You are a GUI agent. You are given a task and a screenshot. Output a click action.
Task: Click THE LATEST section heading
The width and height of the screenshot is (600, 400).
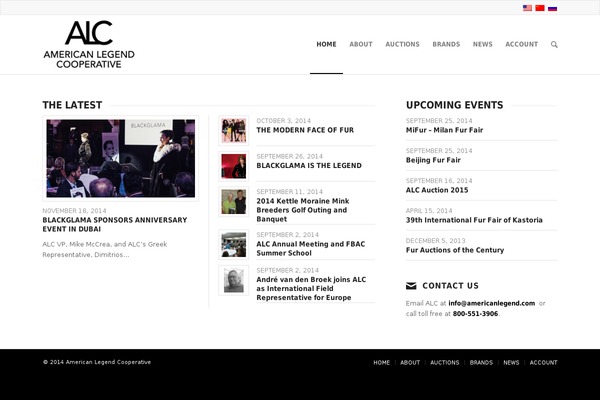pos(72,105)
